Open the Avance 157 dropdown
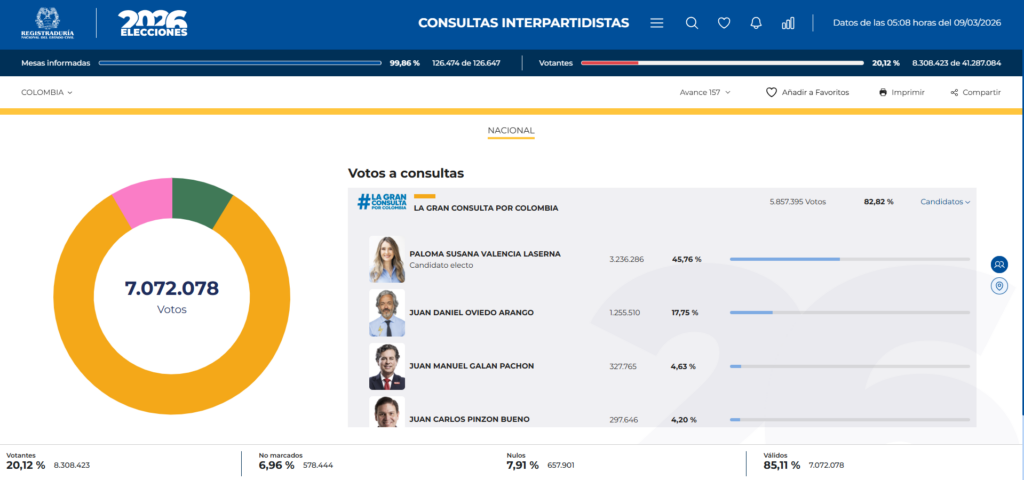 tap(705, 92)
